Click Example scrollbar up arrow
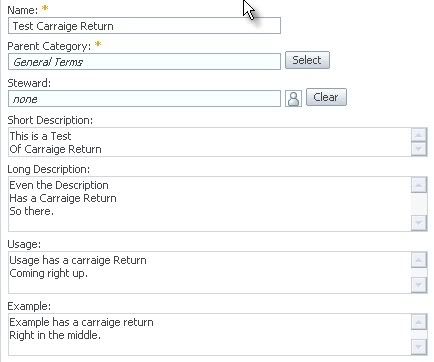Viewport: 434px width, 362px height. (419, 322)
